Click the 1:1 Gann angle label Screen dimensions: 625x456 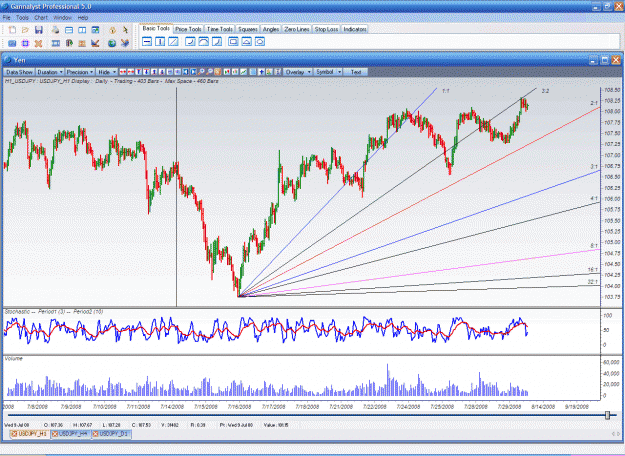tap(446, 91)
